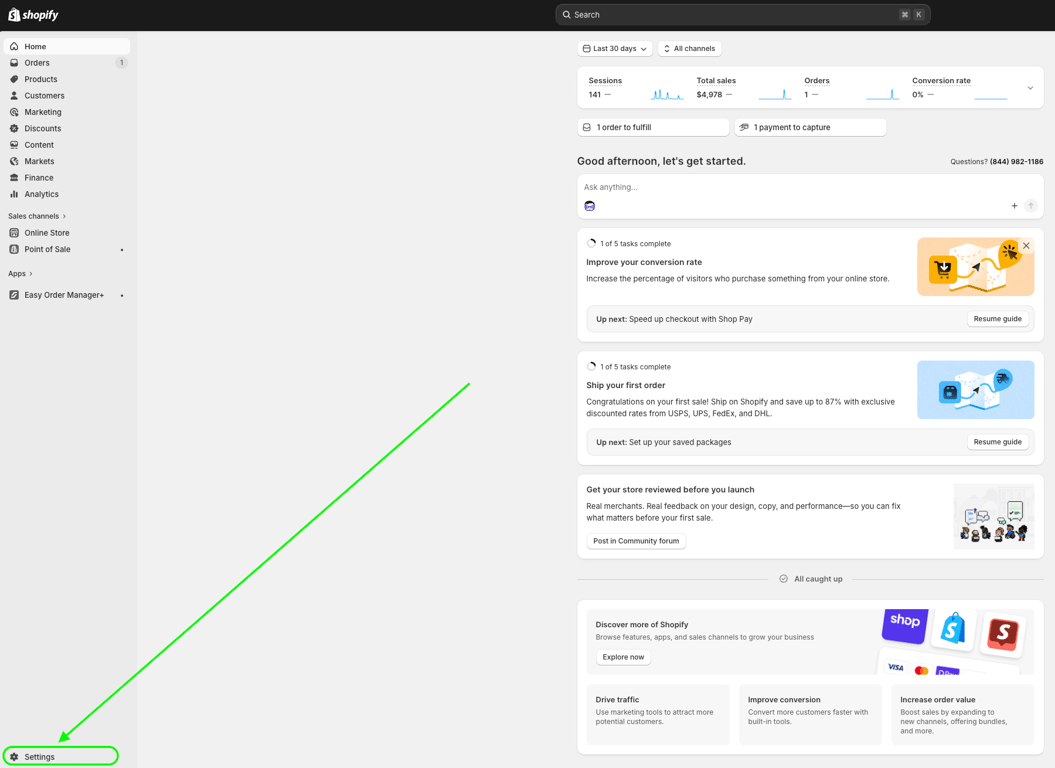
Task: Open the Last 30 days date range dropdown
Action: click(614, 48)
